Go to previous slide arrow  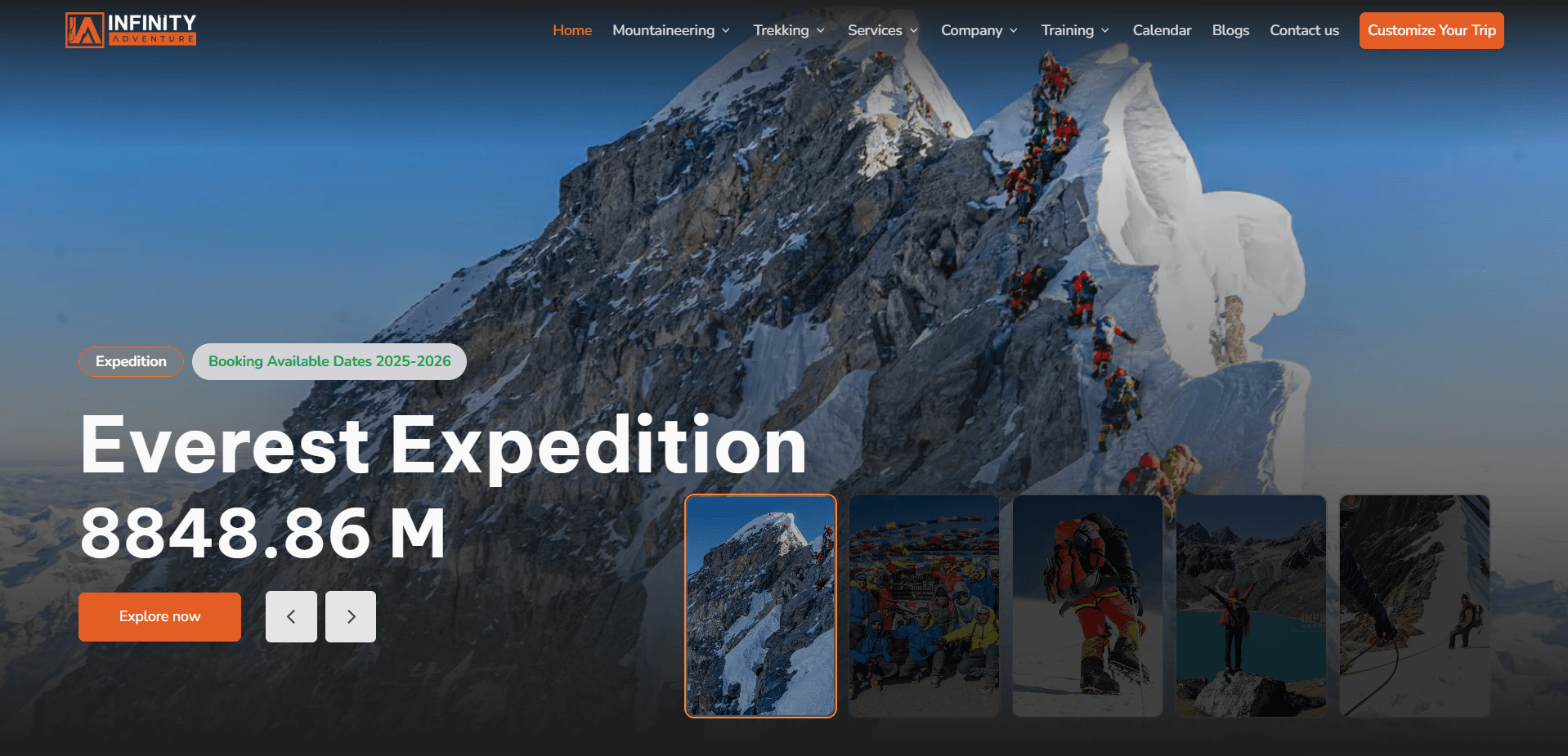pyautogui.click(x=291, y=616)
